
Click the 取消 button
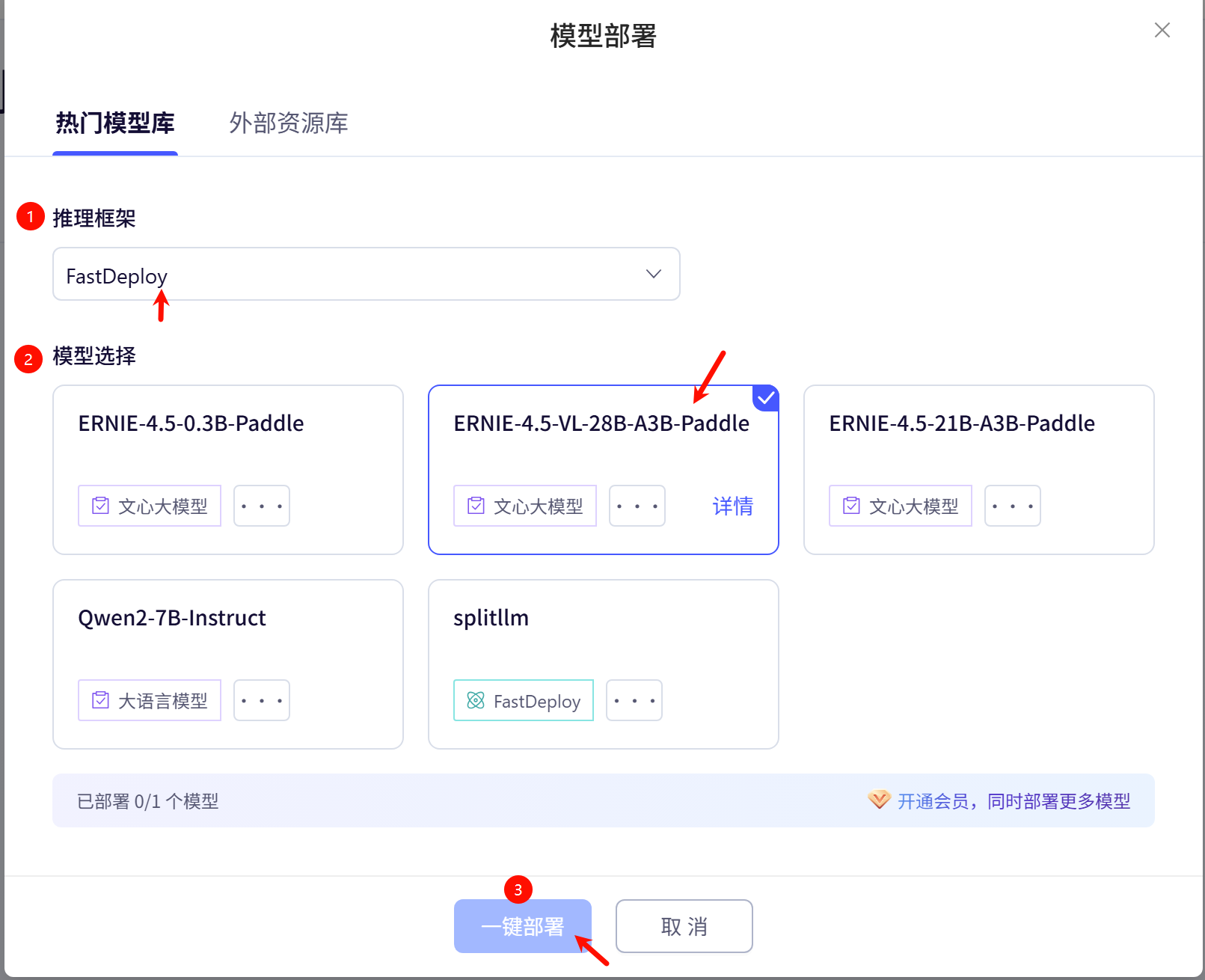point(684,926)
